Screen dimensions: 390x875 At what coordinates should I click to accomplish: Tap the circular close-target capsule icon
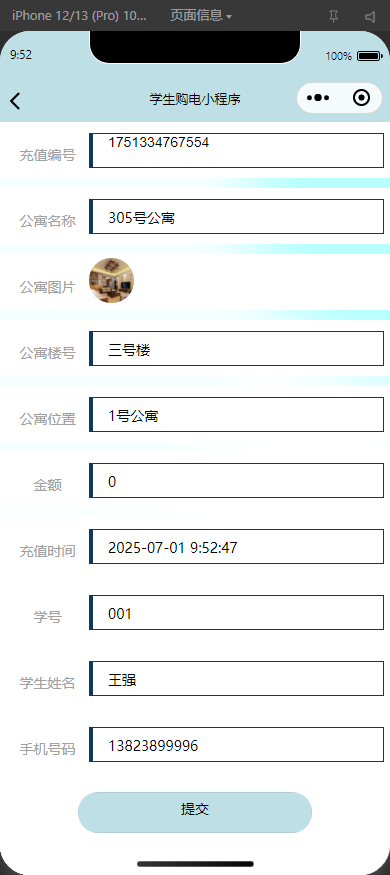[362, 98]
